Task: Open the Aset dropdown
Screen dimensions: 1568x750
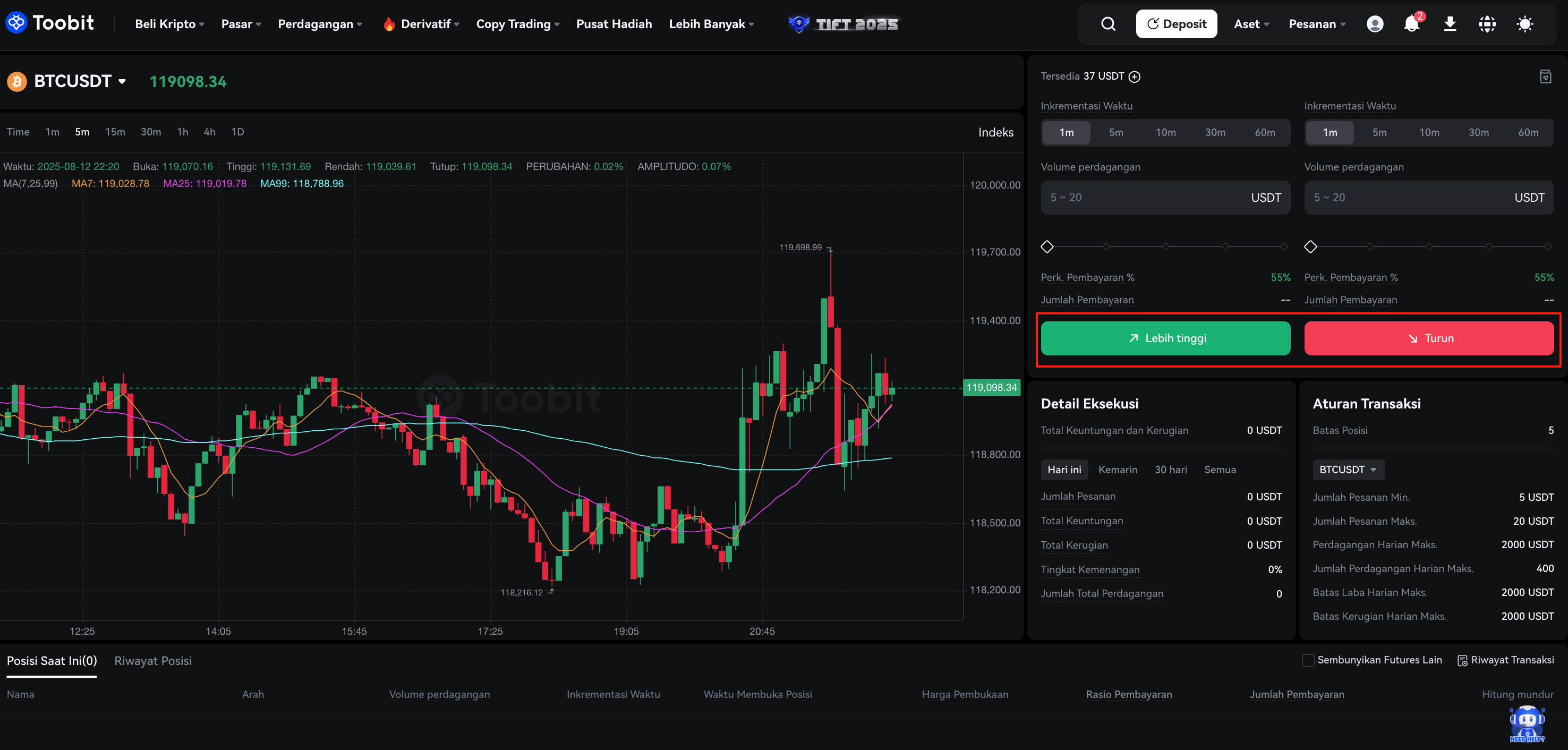Action: 1251,24
